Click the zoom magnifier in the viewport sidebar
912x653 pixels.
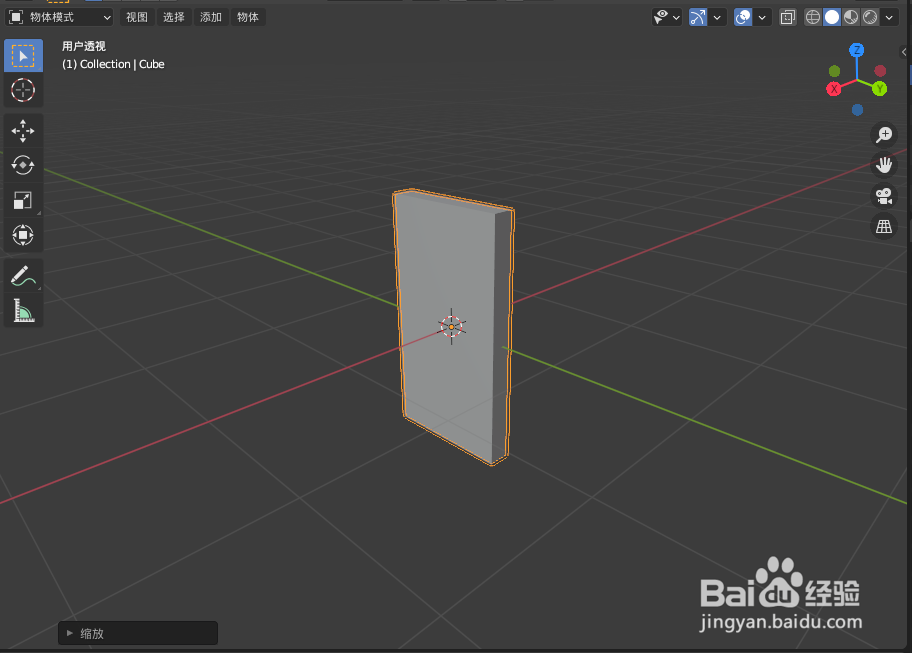[883, 134]
